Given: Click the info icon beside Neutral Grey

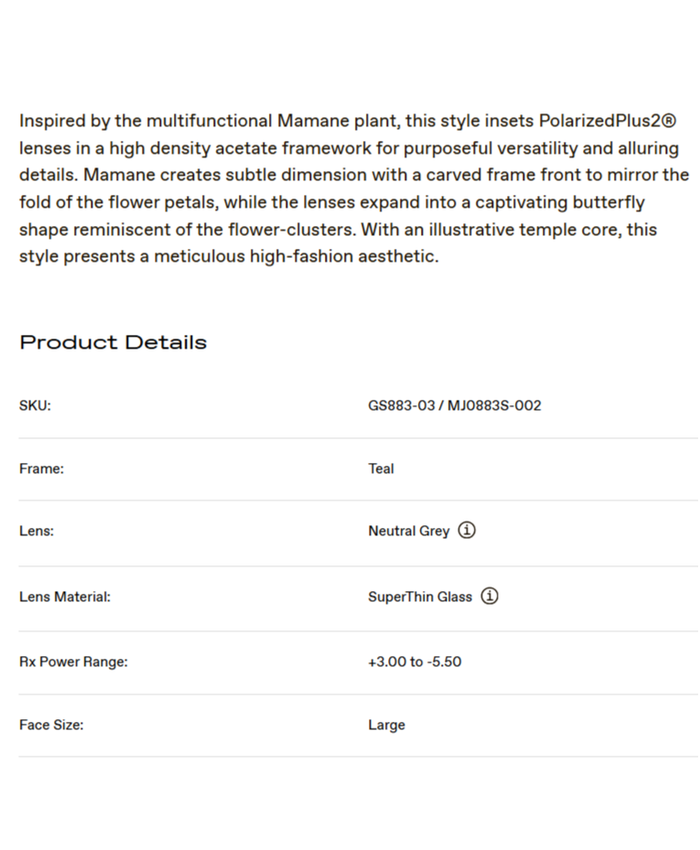Looking at the screenshot, I should [x=467, y=531].
